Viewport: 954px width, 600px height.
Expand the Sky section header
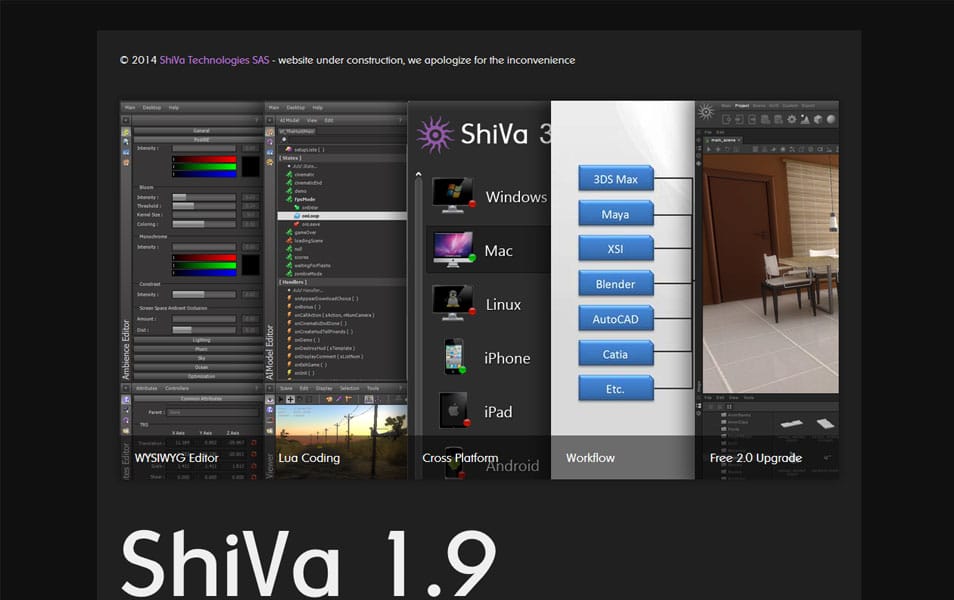[x=198, y=358]
